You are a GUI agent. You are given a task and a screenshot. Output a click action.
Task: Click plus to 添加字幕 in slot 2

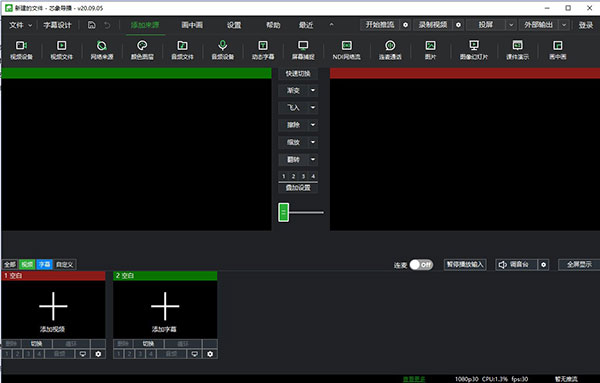(x=165, y=306)
